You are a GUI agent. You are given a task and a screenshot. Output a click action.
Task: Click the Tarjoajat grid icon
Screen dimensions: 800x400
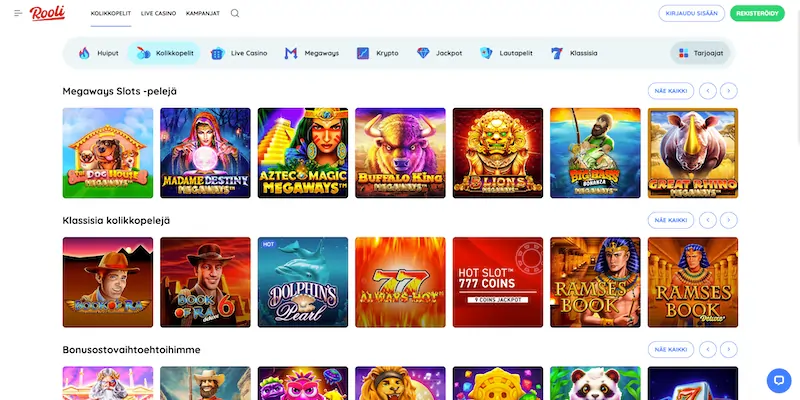coord(684,53)
